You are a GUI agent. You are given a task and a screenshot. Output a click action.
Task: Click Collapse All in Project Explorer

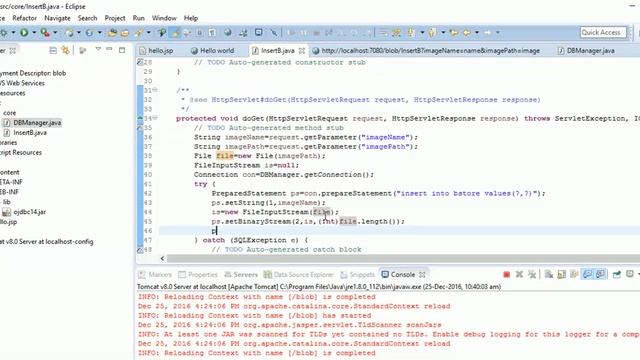point(53,50)
